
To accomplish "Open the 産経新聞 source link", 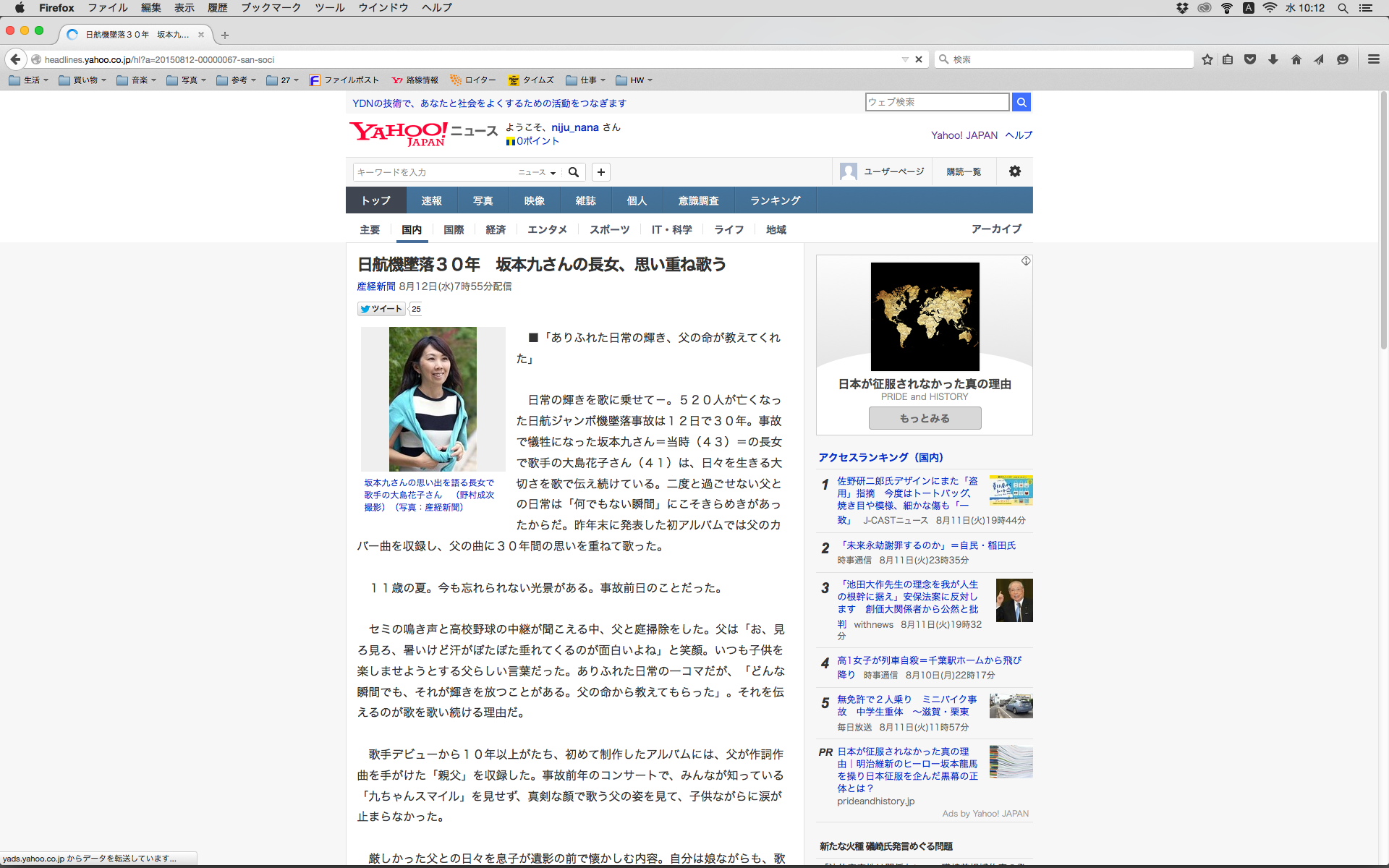I will coord(376,286).
